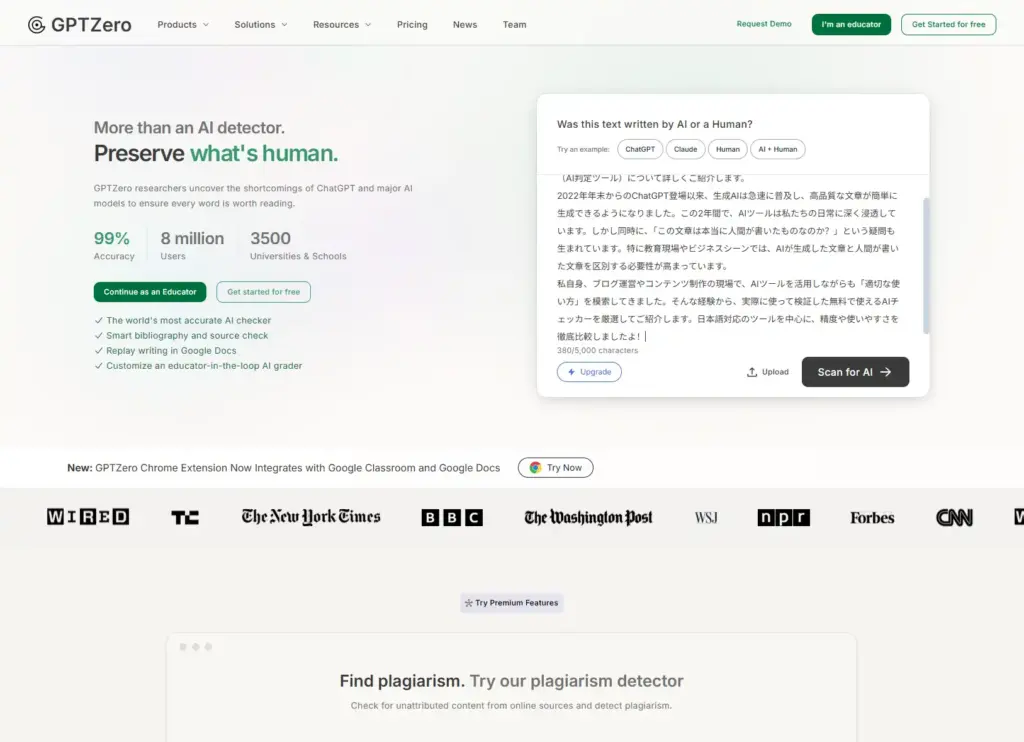Click the text box vertical scrollbar
1024x742 pixels.
pos(926,265)
